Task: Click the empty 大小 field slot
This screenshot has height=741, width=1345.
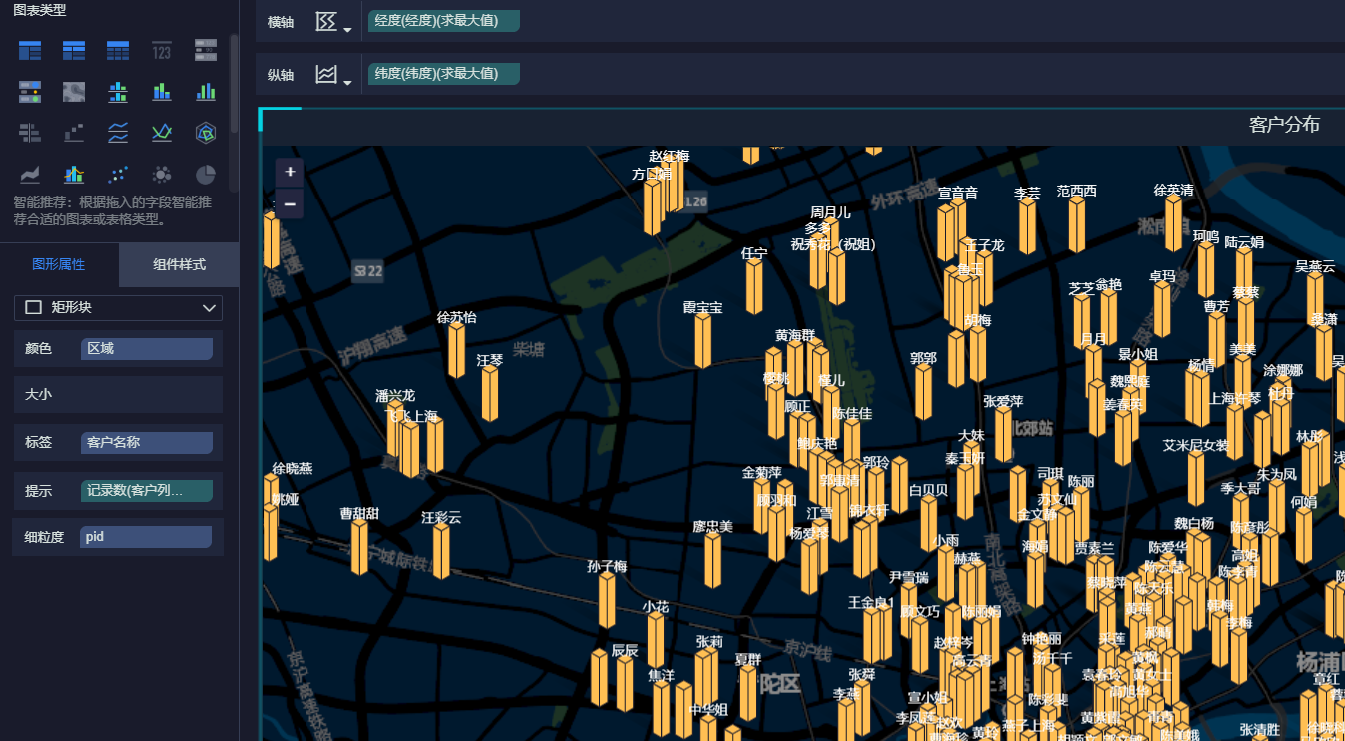Action: [x=147, y=395]
